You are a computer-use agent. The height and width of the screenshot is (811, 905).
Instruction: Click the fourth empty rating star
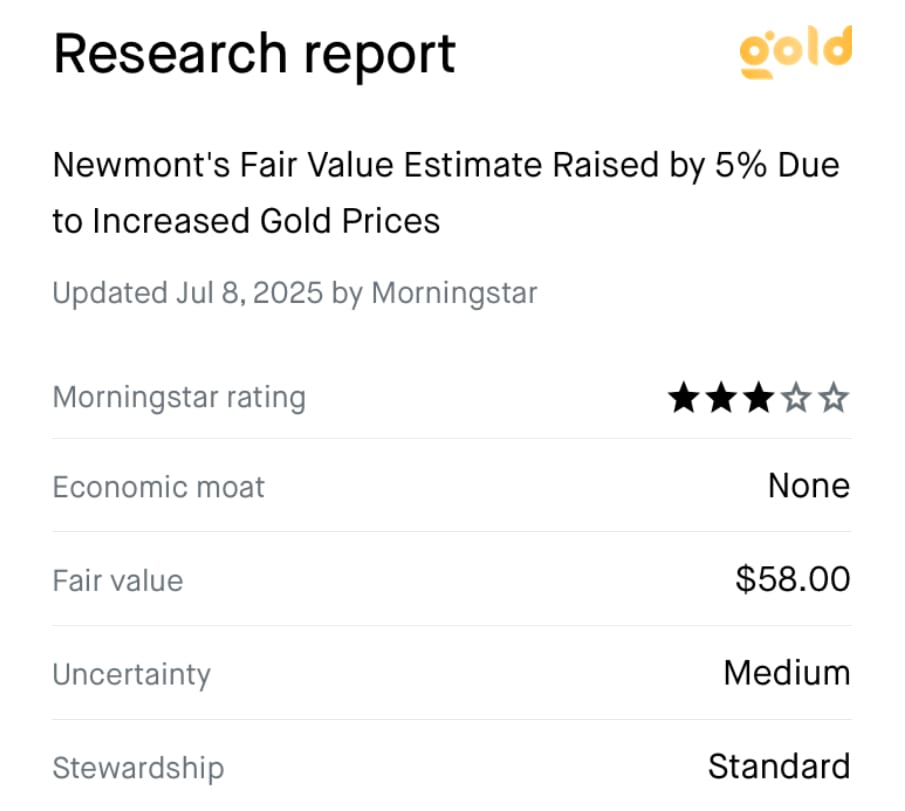(796, 398)
